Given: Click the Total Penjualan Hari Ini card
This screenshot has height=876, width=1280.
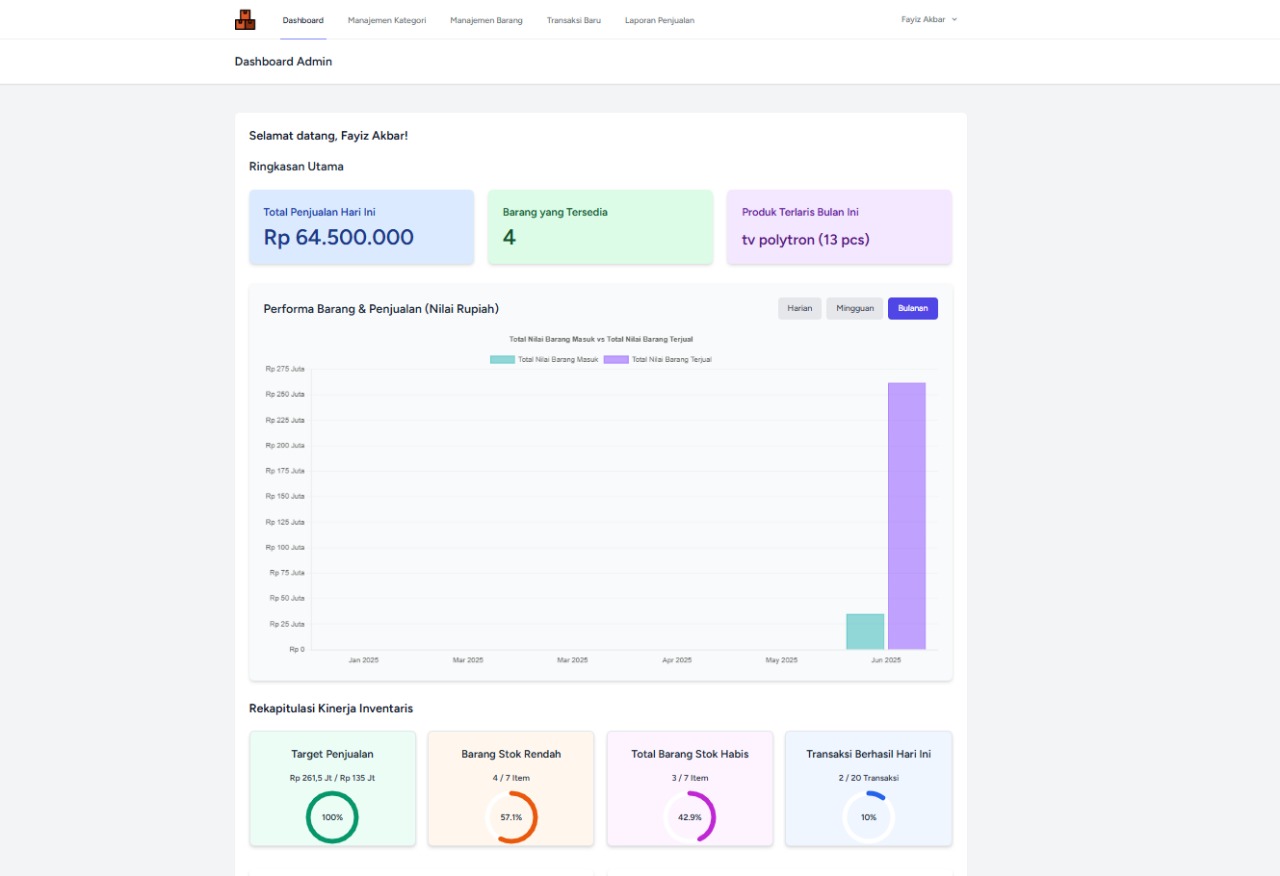Looking at the screenshot, I should pos(361,227).
